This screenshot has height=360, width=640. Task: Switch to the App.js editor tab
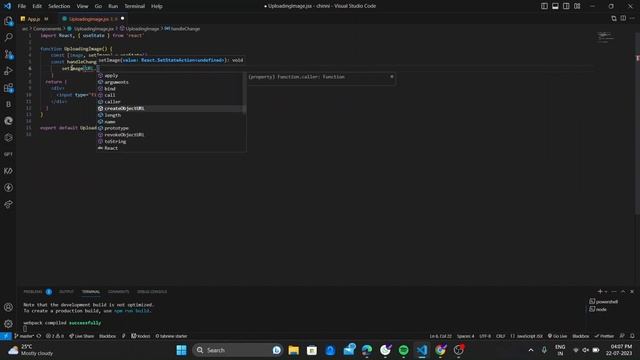click(34, 19)
